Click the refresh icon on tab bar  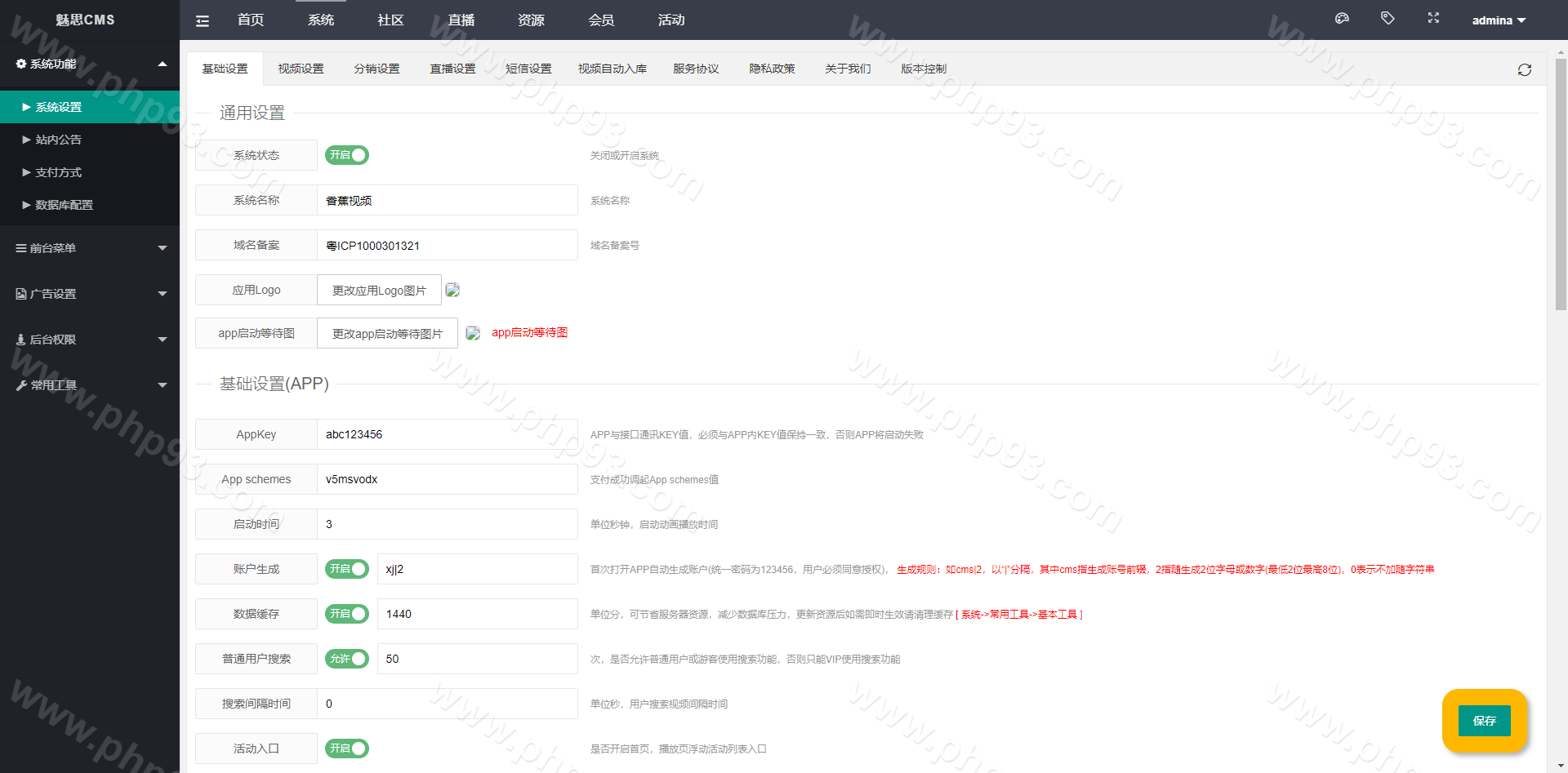point(1524,70)
